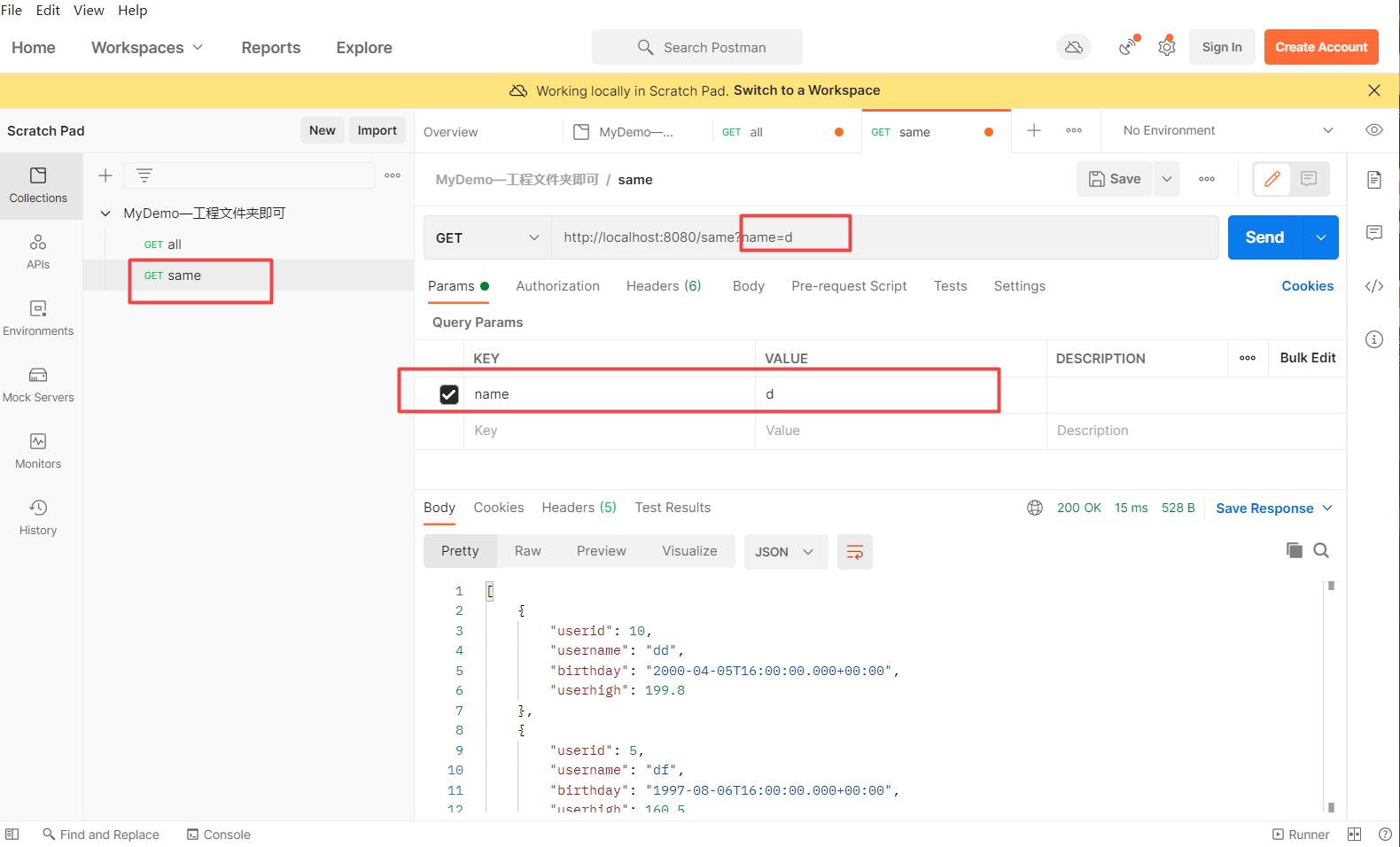Open the No Environment selector
This screenshot has width=1400, height=847.
(1227, 130)
